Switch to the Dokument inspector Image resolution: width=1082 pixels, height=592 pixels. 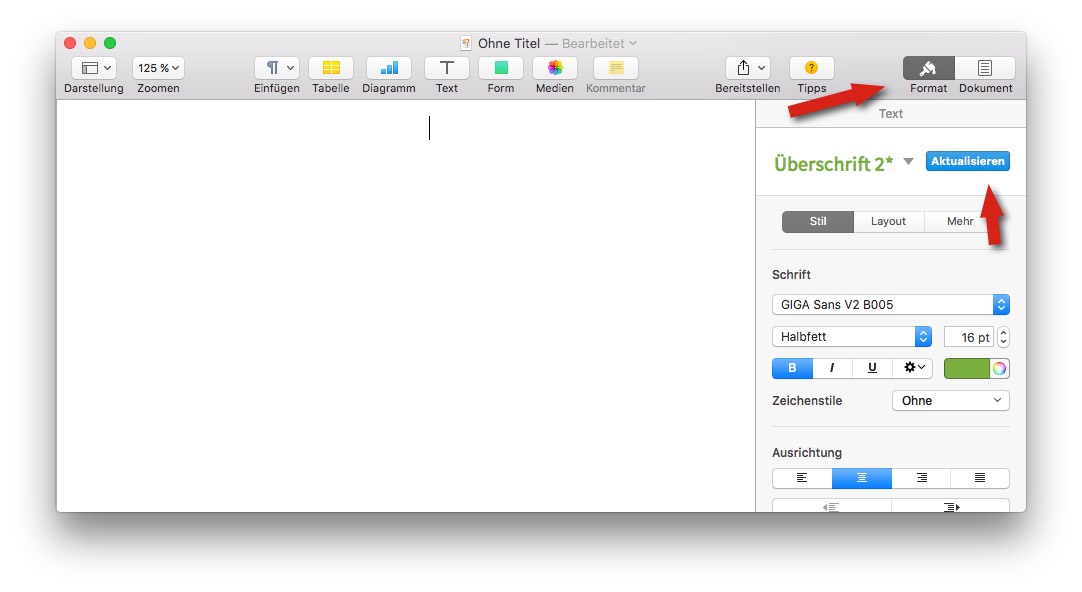pos(985,69)
